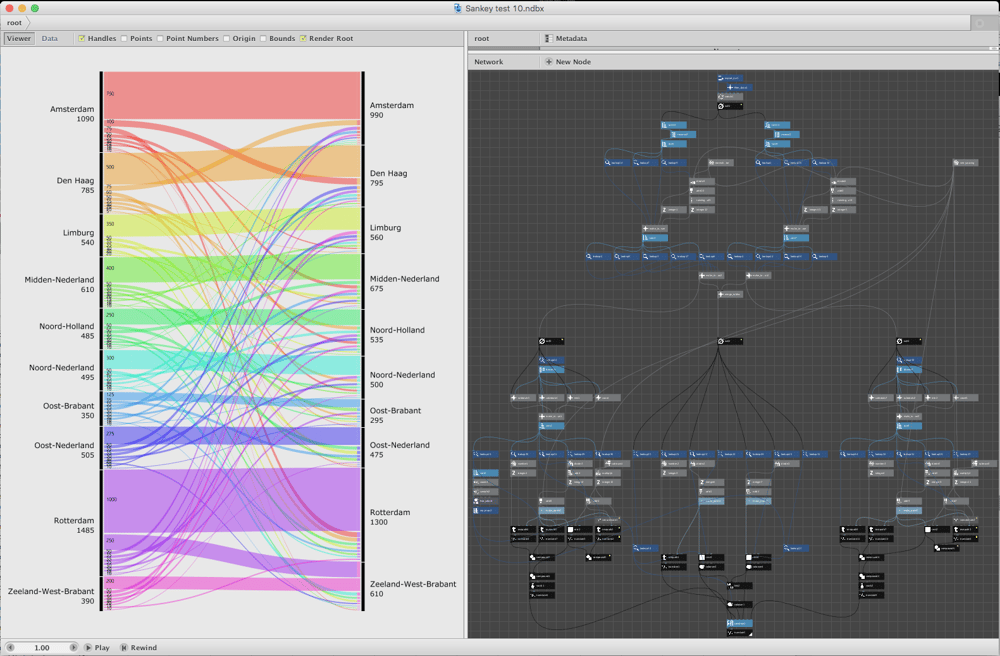Click the root breadcrumb in the address bar

(14, 23)
